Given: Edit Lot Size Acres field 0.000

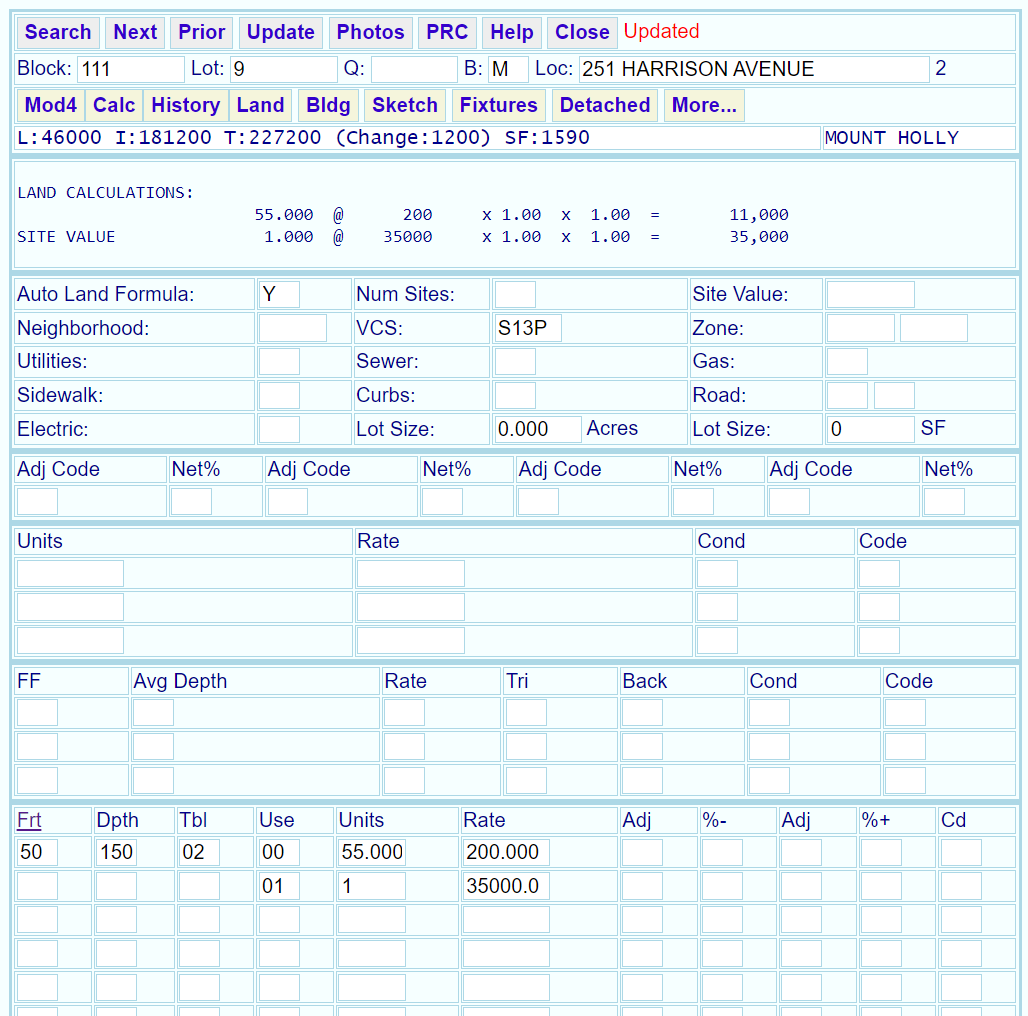Looking at the screenshot, I should click(538, 429).
